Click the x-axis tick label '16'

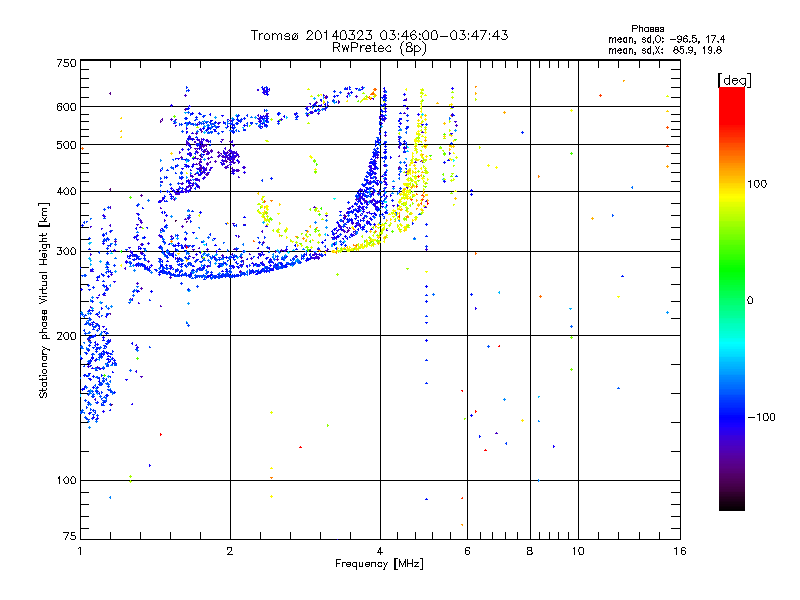[680, 551]
